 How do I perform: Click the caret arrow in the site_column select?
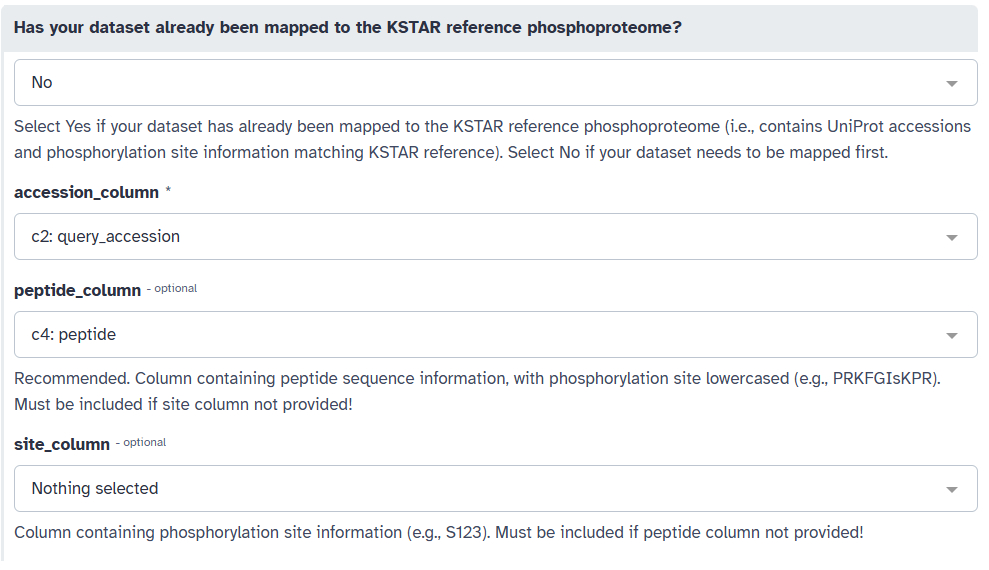coord(951,489)
